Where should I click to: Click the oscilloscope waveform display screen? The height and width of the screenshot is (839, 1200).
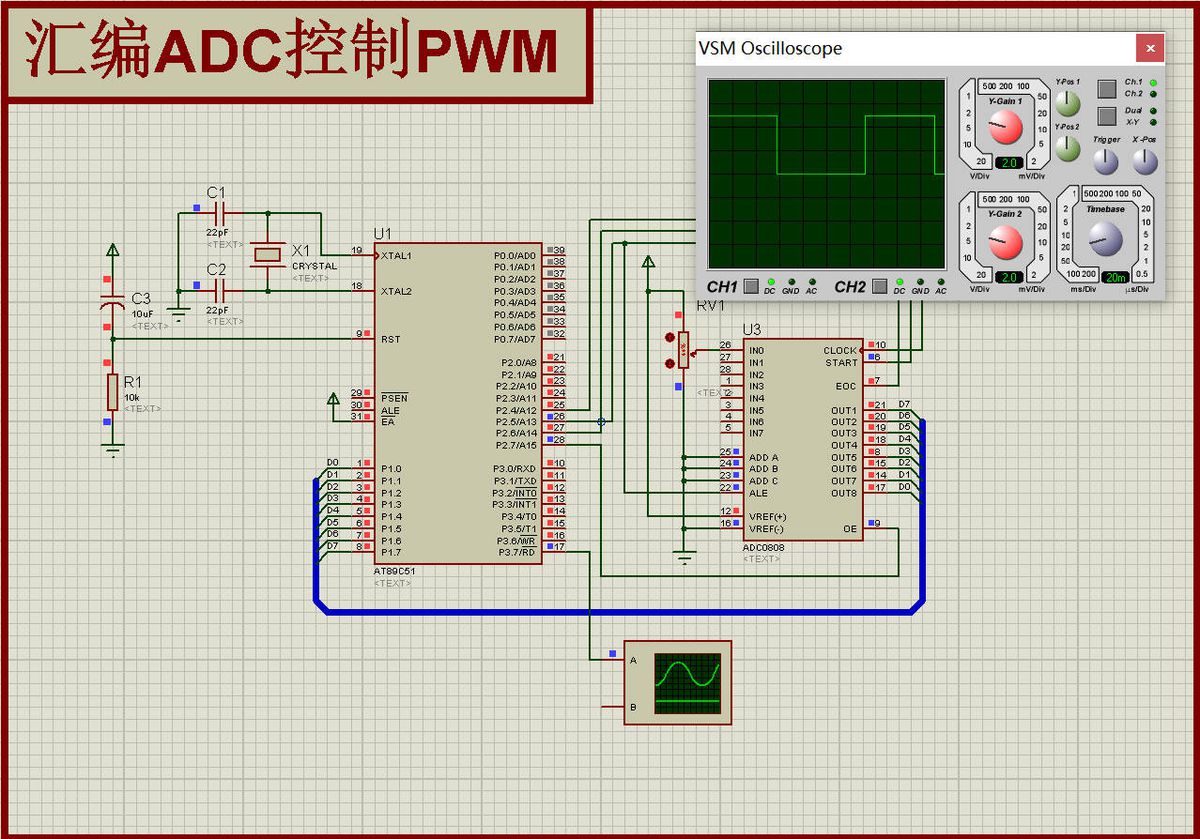[826, 174]
